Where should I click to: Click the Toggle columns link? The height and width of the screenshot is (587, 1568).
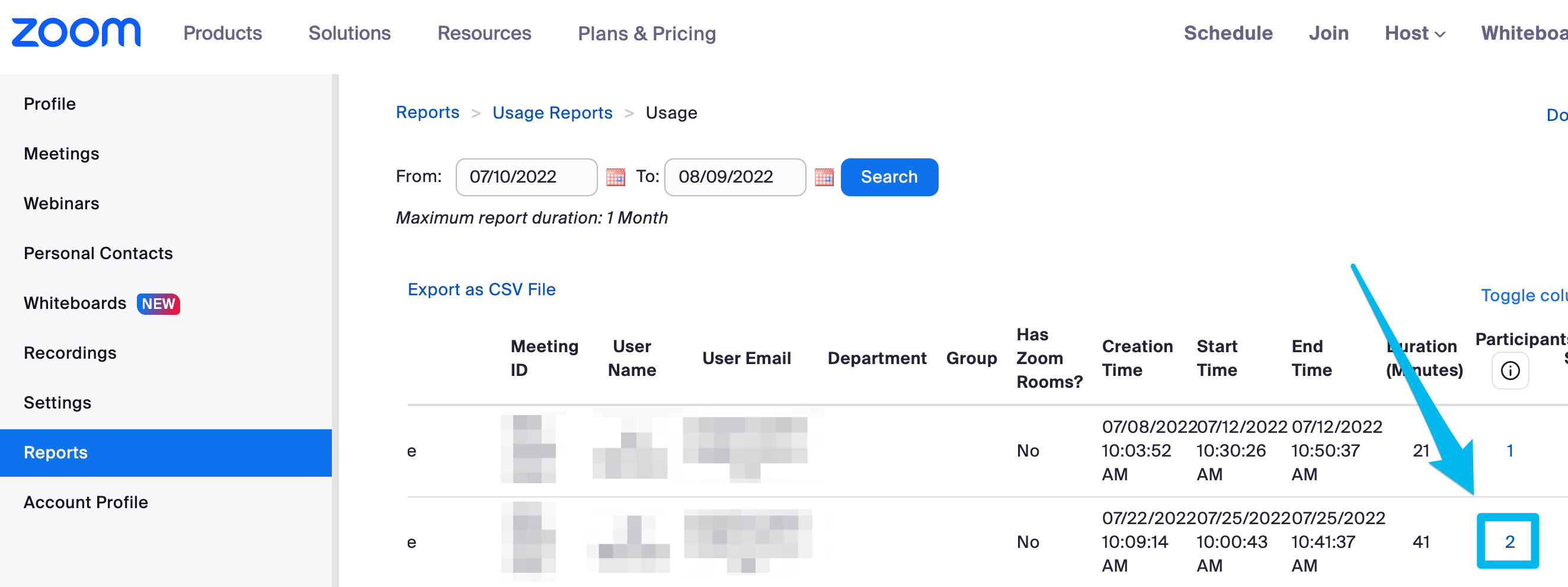[1524, 295]
